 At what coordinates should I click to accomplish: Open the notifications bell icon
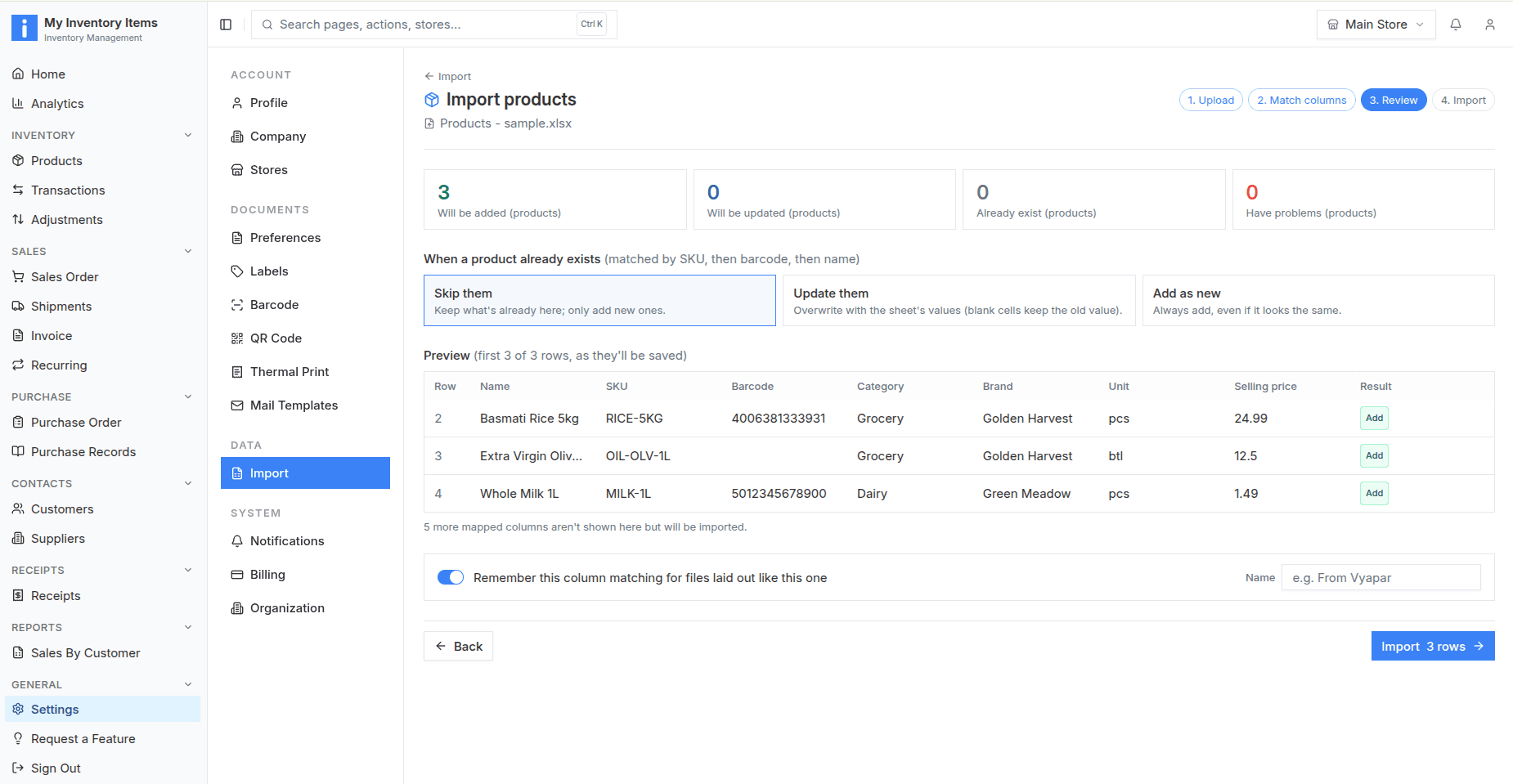tap(1456, 25)
